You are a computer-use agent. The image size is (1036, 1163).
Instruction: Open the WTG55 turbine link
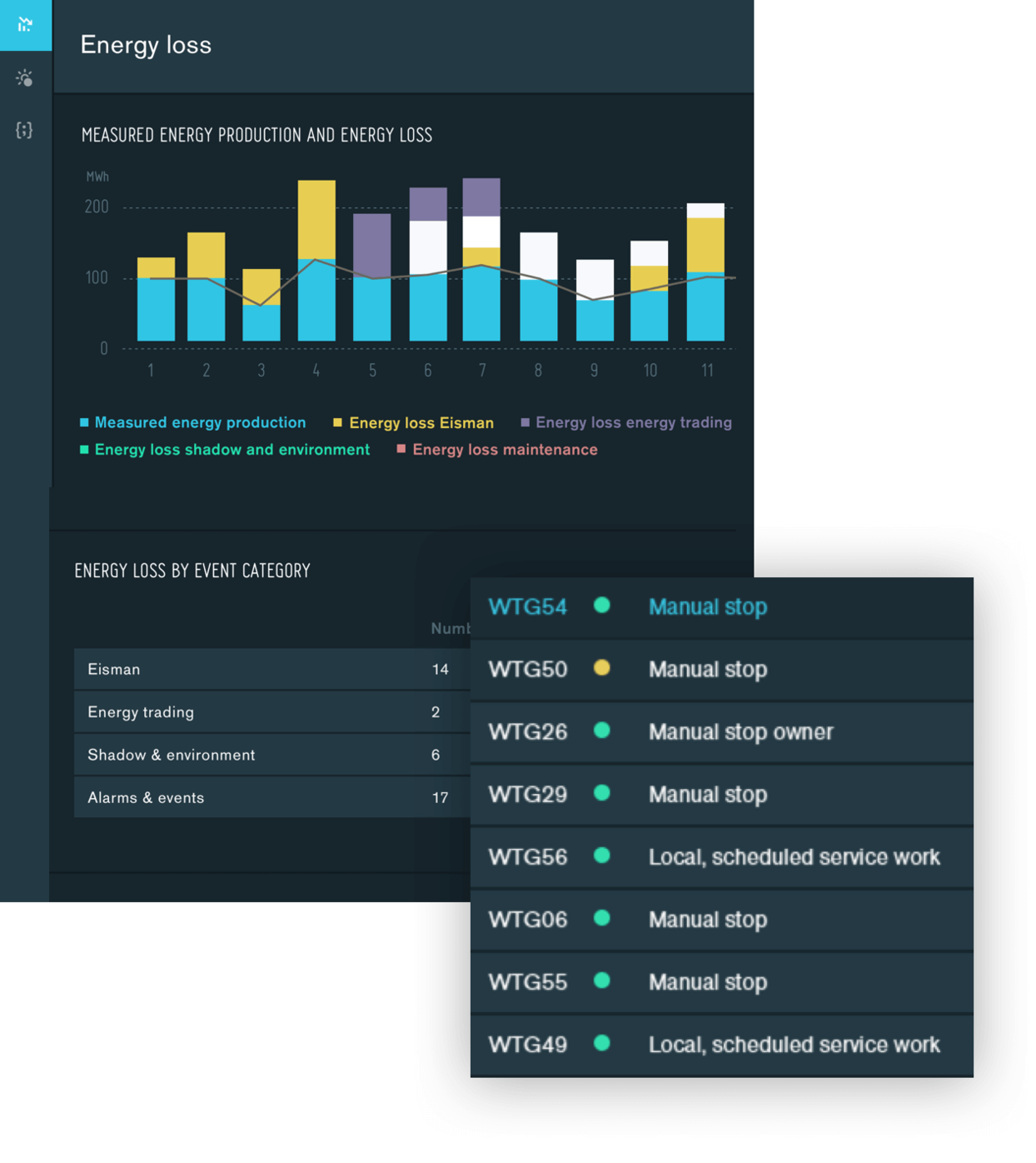tap(527, 982)
